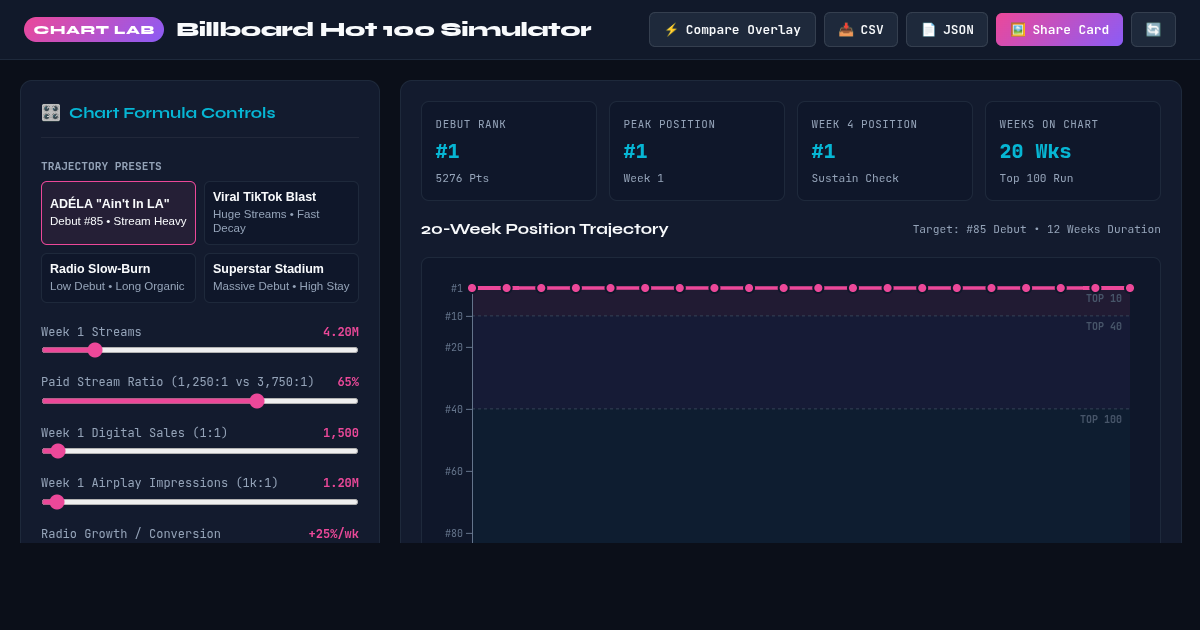
Task: Adjust the Week 1 Digital Sales slider
Action: 200,451
